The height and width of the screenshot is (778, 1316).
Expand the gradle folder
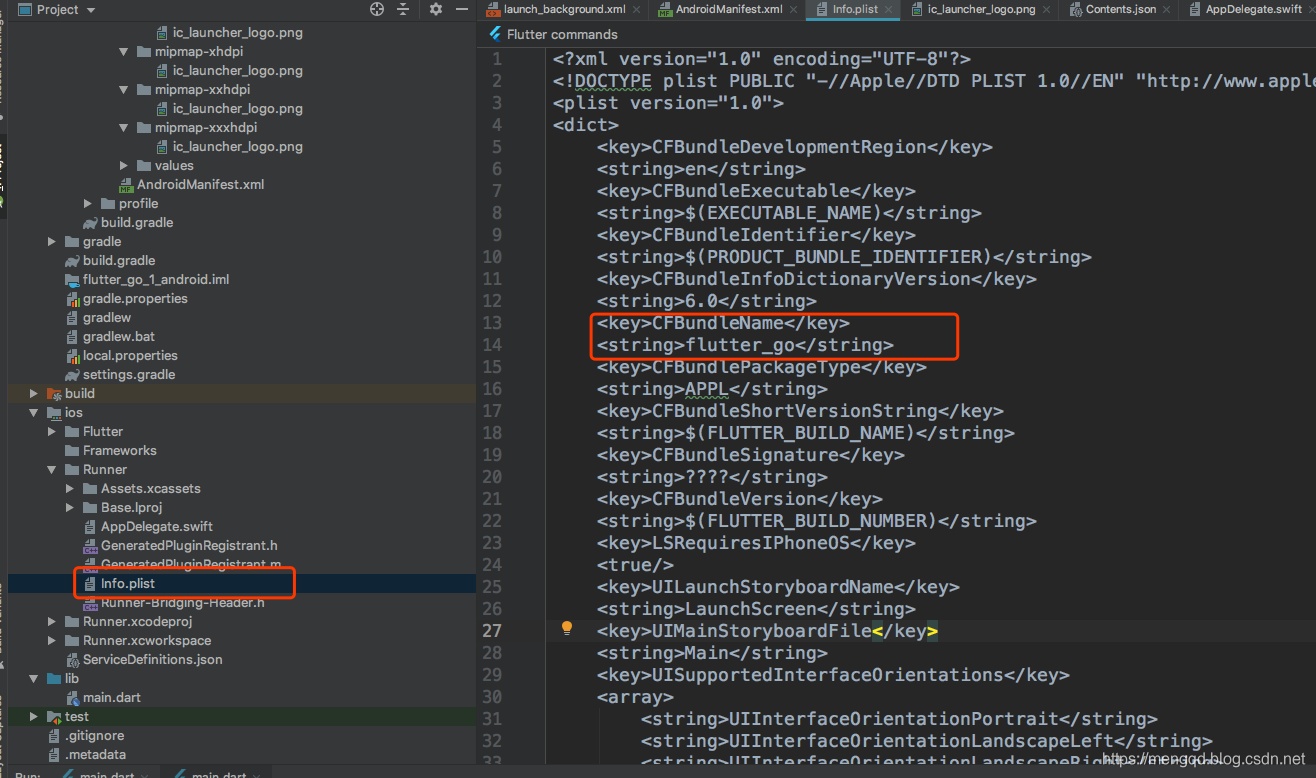(52, 242)
